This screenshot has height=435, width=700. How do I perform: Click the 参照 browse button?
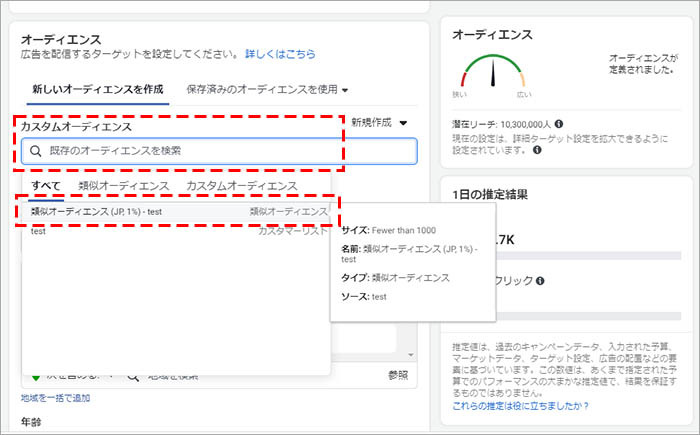point(398,376)
